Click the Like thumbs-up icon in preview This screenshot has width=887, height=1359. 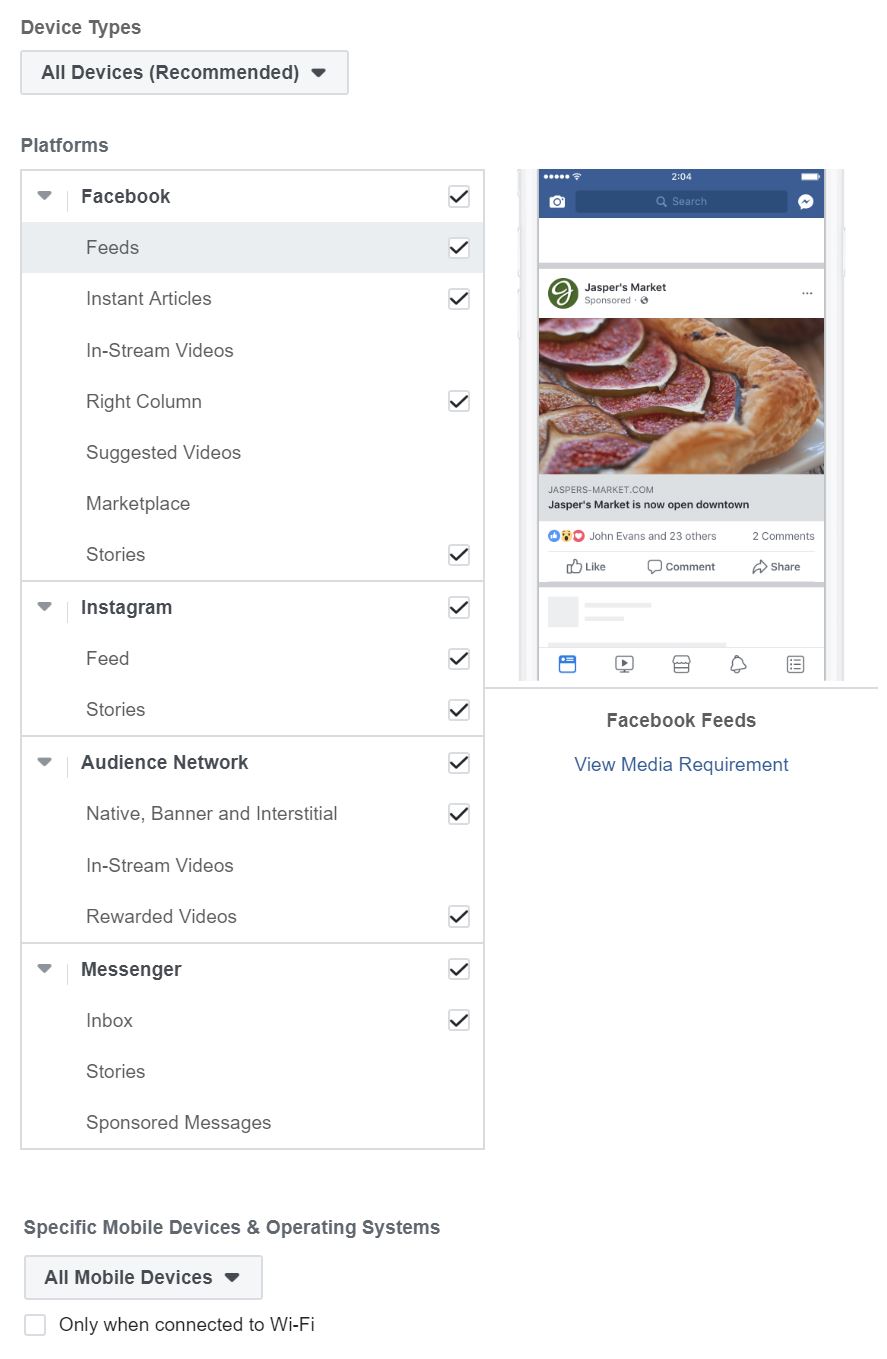coord(575,567)
